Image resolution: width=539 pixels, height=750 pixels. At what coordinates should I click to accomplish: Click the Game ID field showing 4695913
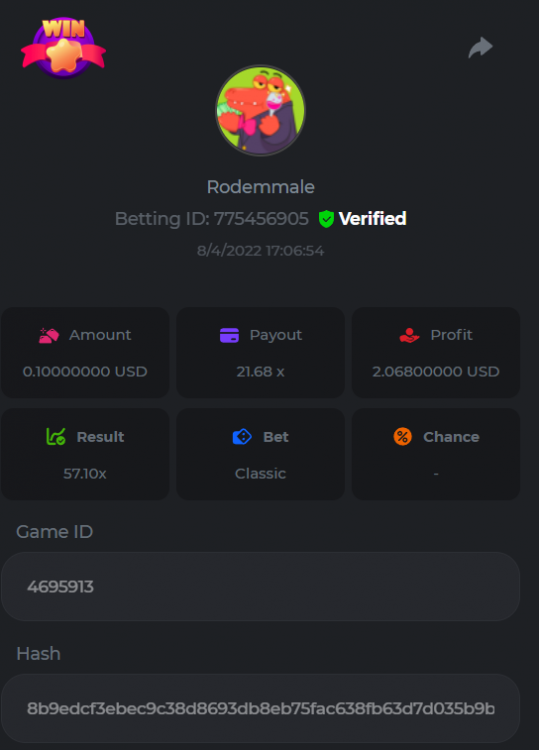pyautogui.click(x=261, y=586)
